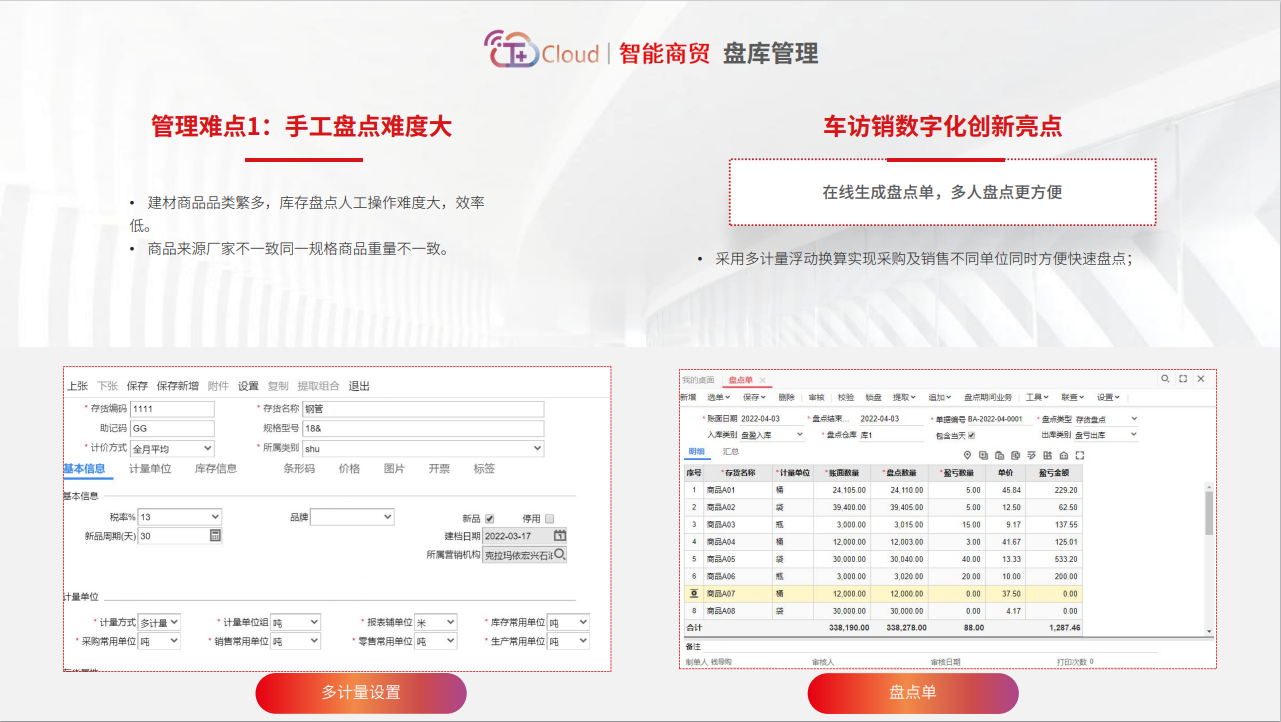Screen dimensions: 1281x722
Task: Click 审核 in the 盘点单 toolbar
Action: [x=816, y=397]
